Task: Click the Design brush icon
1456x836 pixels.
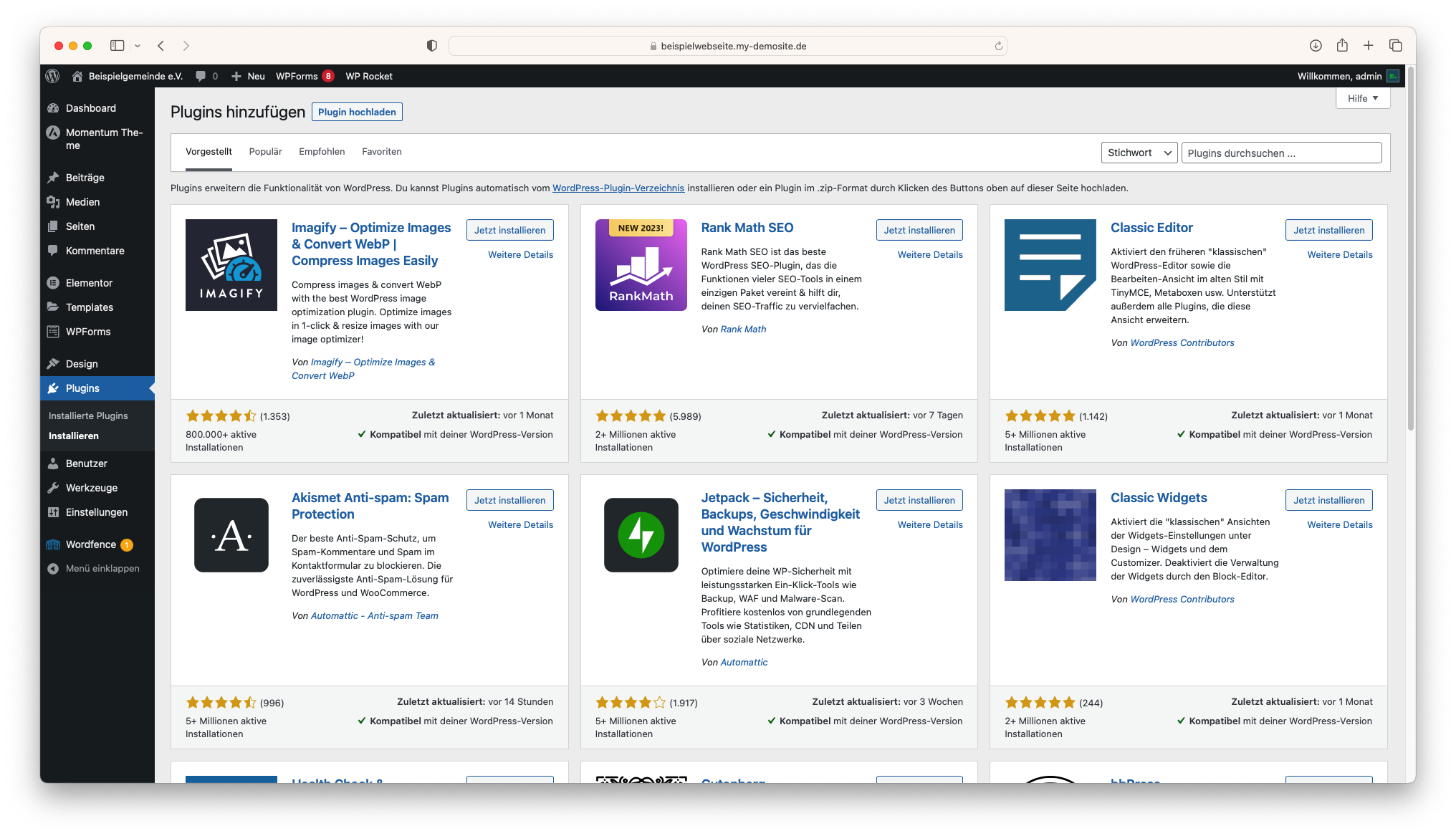Action: 53,364
